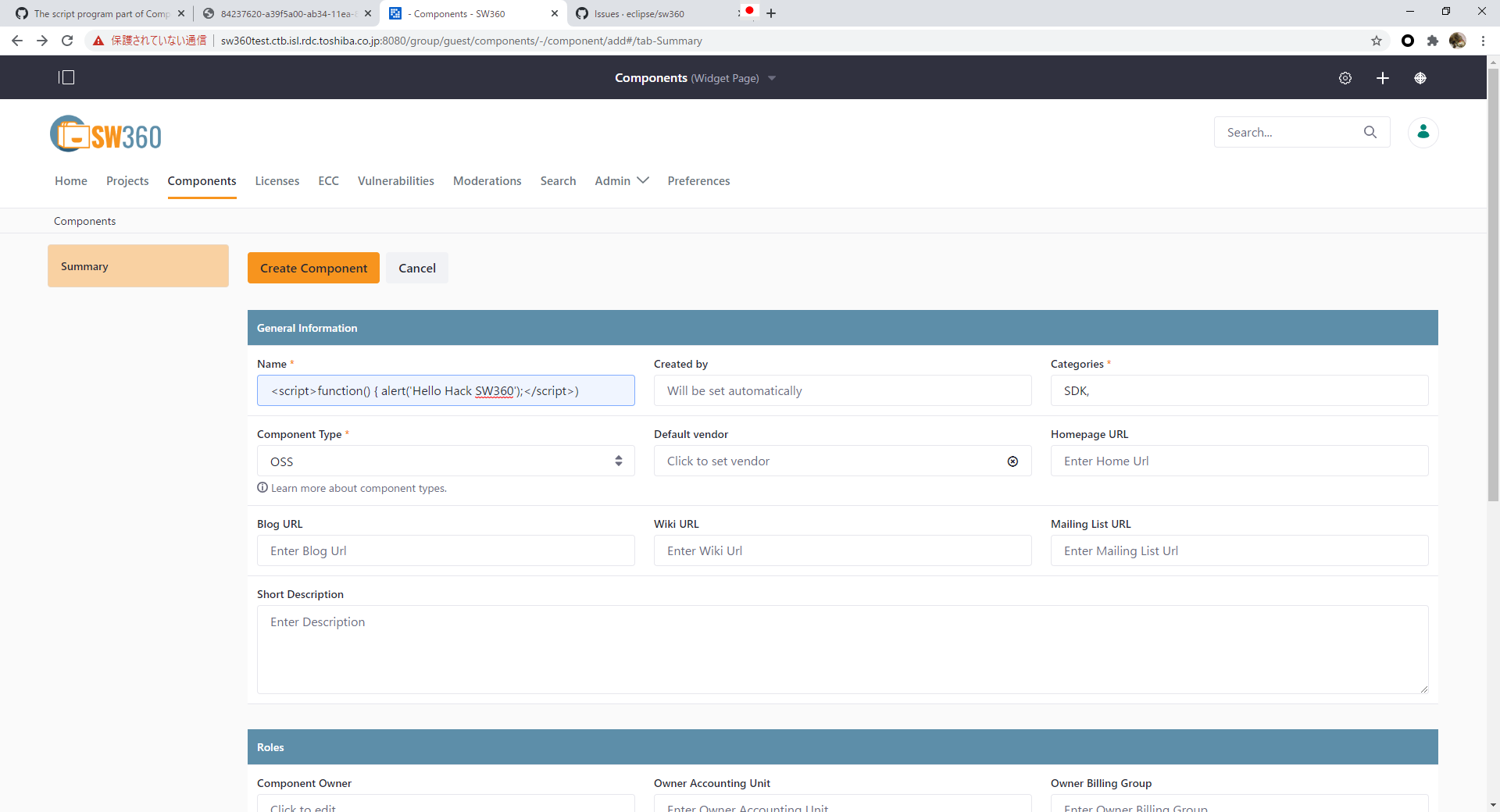Image resolution: width=1500 pixels, height=812 pixels.
Task: Click the Cancel button
Action: [416, 268]
